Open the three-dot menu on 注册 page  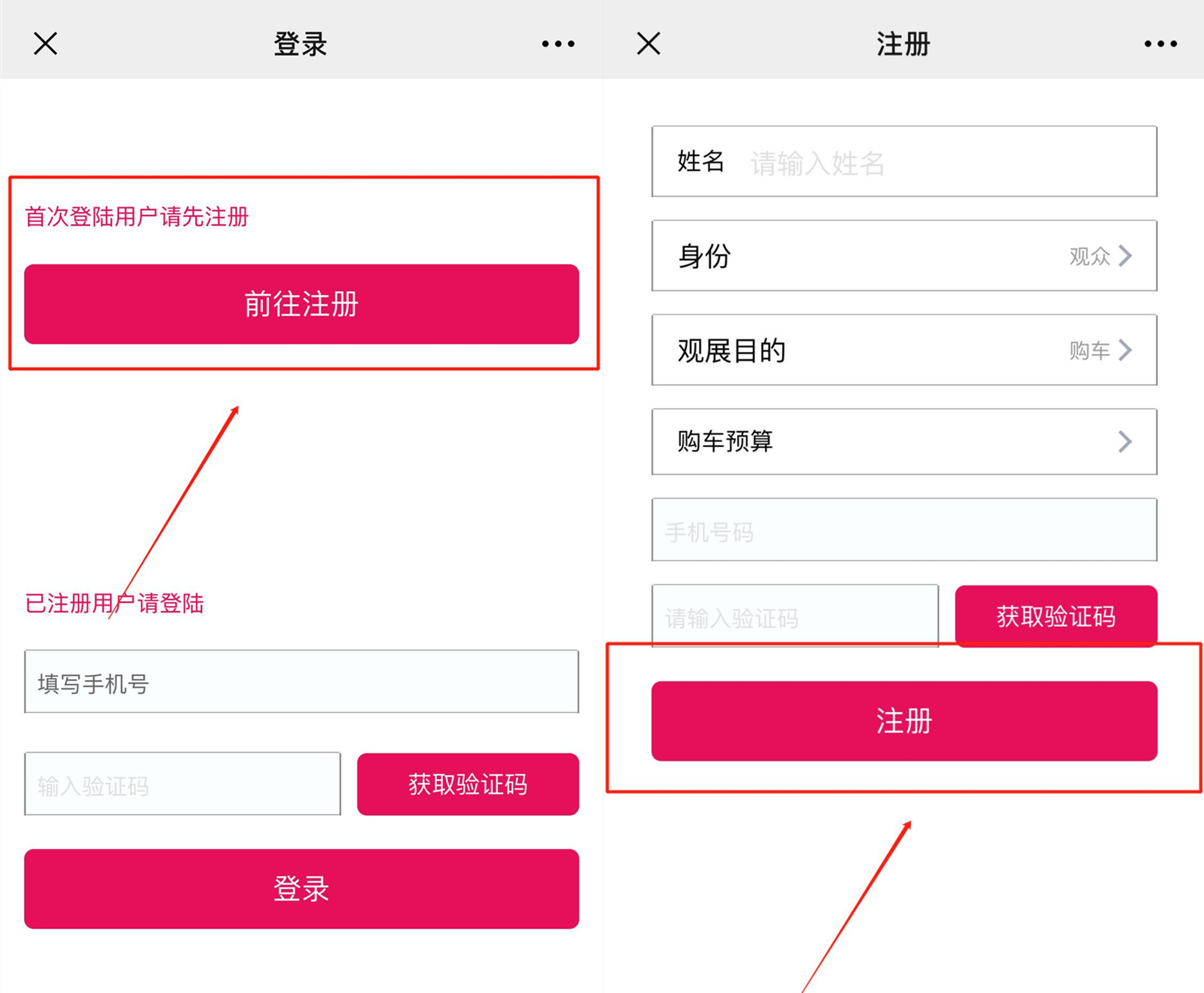[x=1160, y=44]
